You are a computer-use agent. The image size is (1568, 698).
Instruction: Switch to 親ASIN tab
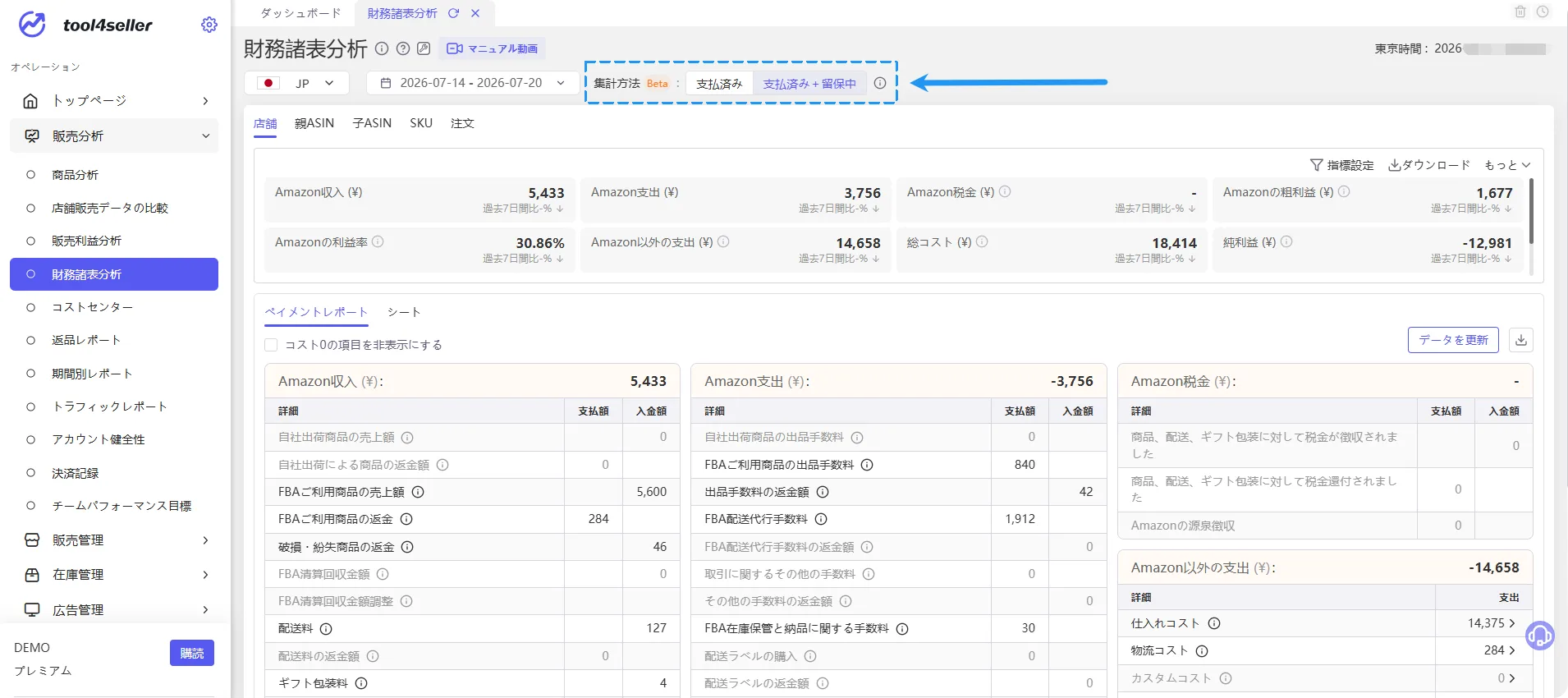tap(314, 123)
